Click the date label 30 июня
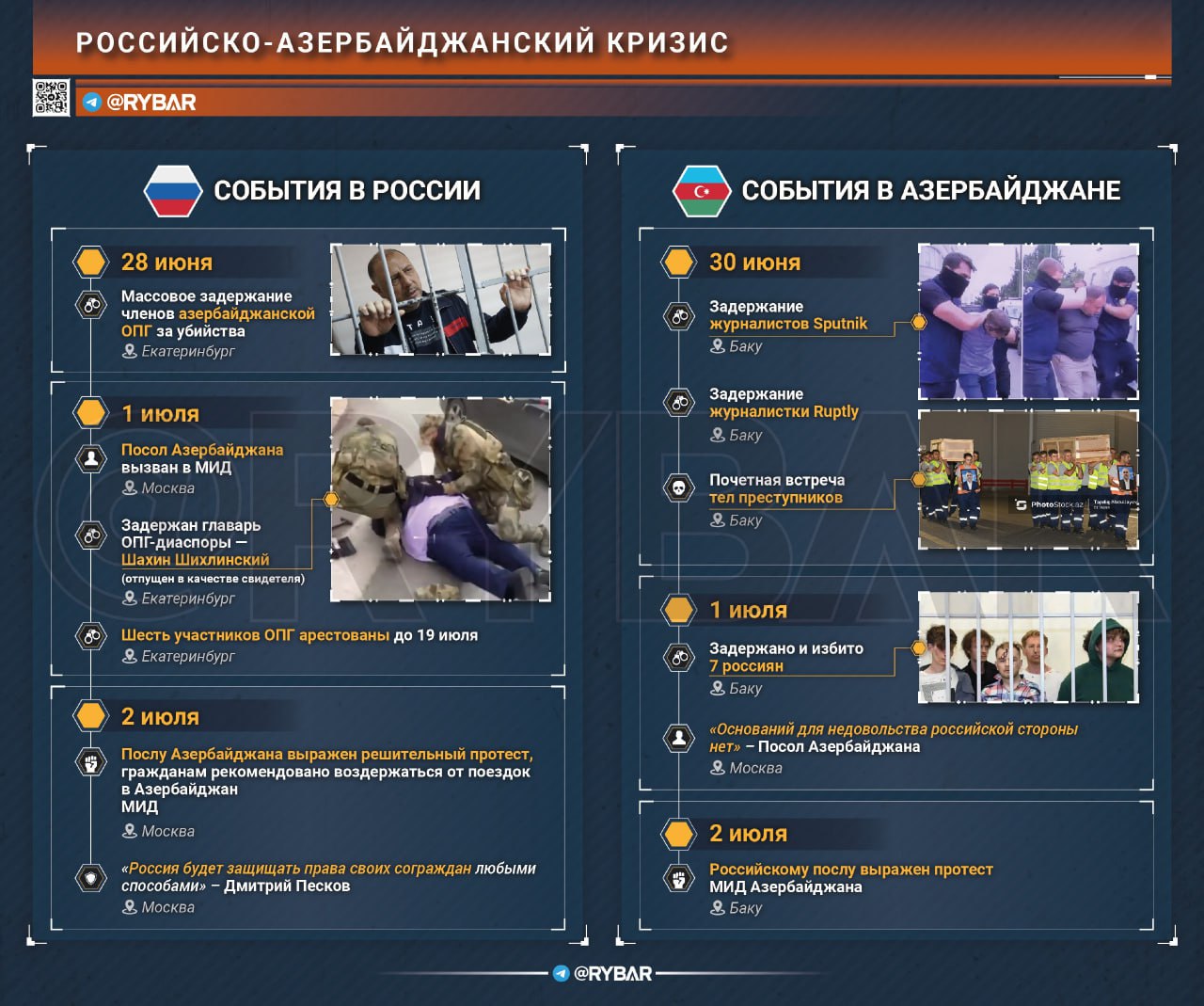This screenshot has width=1204, height=1006. point(754,263)
